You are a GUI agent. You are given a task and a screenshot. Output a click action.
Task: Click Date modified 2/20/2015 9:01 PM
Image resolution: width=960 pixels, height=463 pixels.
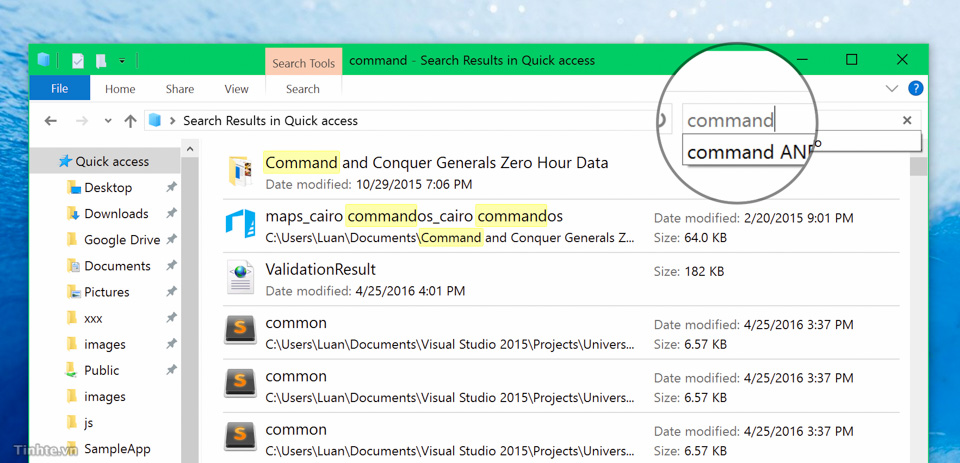coord(753,218)
